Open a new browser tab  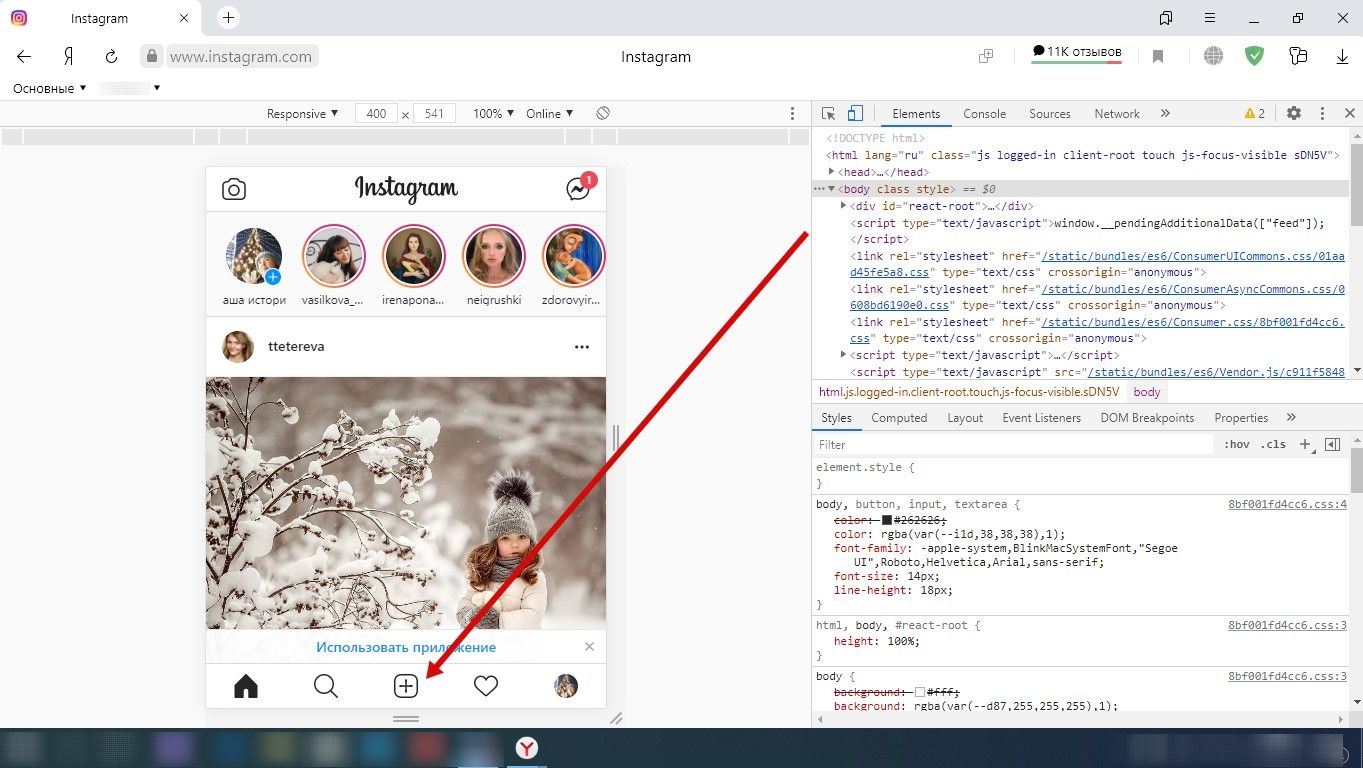click(x=228, y=17)
